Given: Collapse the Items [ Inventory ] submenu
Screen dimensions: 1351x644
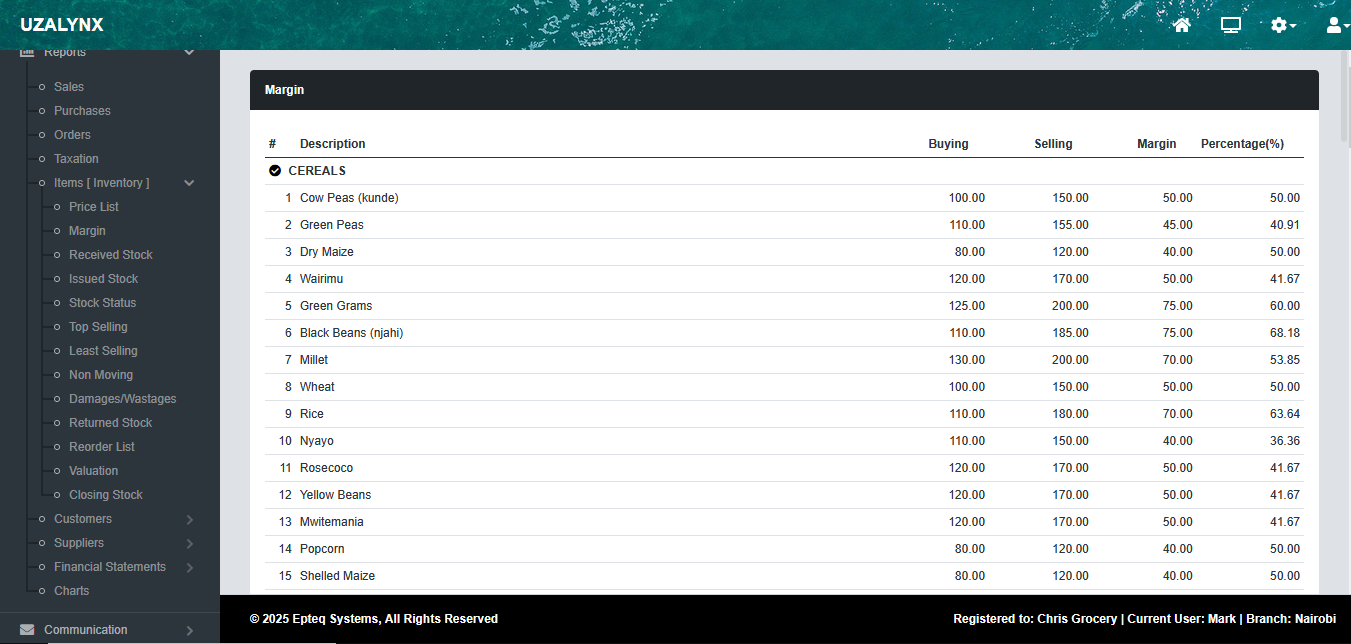Looking at the screenshot, I should click(189, 183).
